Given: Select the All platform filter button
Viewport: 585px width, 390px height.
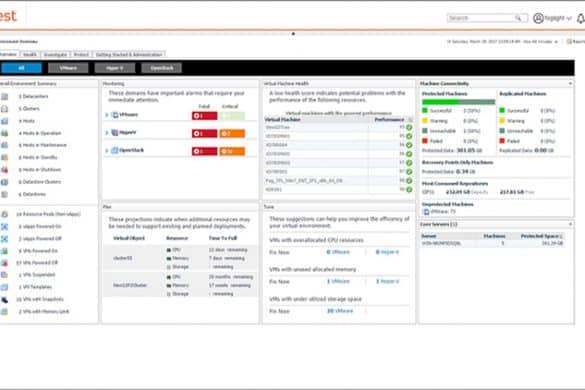Looking at the screenshot, I should pyautogui.click(x=21, y=68).
